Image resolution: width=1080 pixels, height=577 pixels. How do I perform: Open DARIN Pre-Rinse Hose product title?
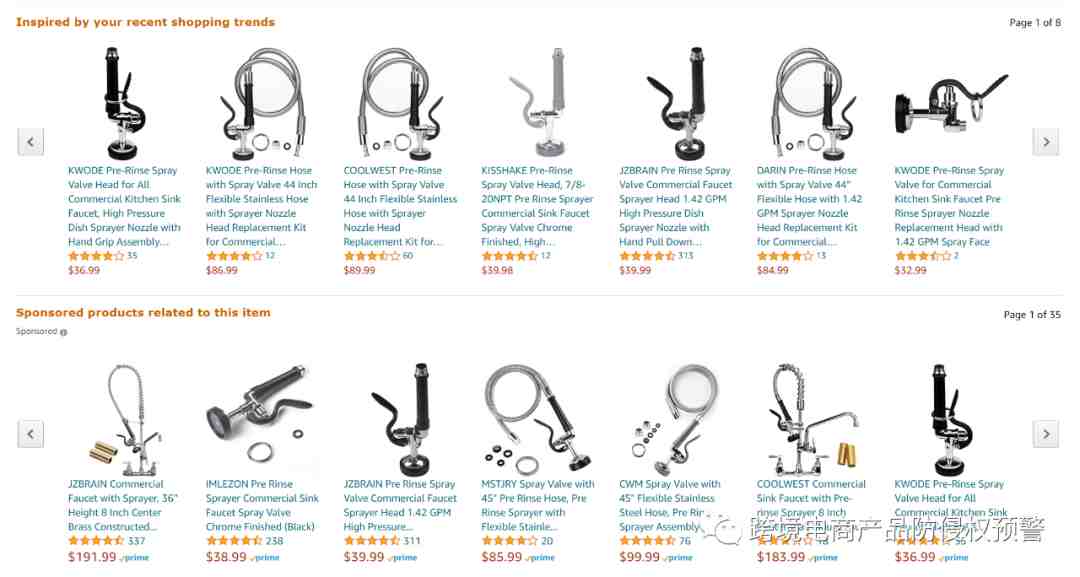[x=807, y=206]
